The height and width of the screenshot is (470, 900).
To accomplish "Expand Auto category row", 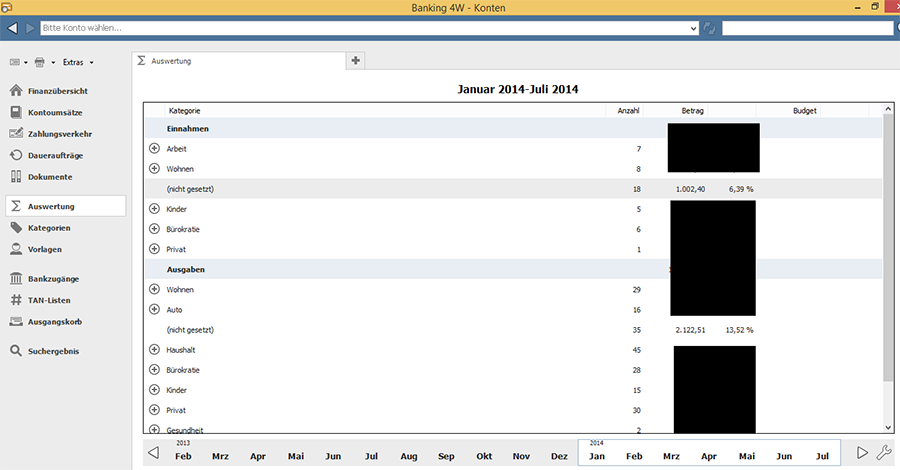I will coord(154,309).
